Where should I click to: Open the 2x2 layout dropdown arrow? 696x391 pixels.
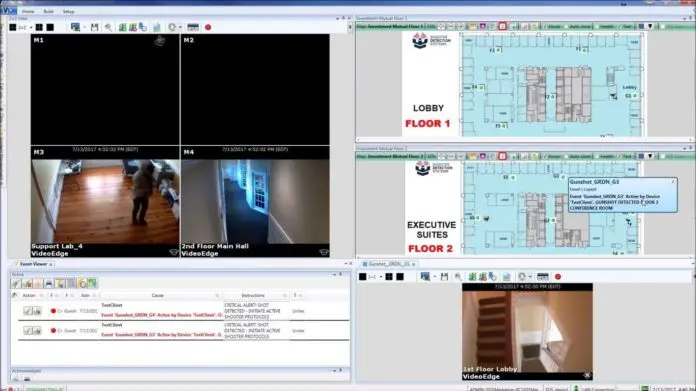[31, 28]
